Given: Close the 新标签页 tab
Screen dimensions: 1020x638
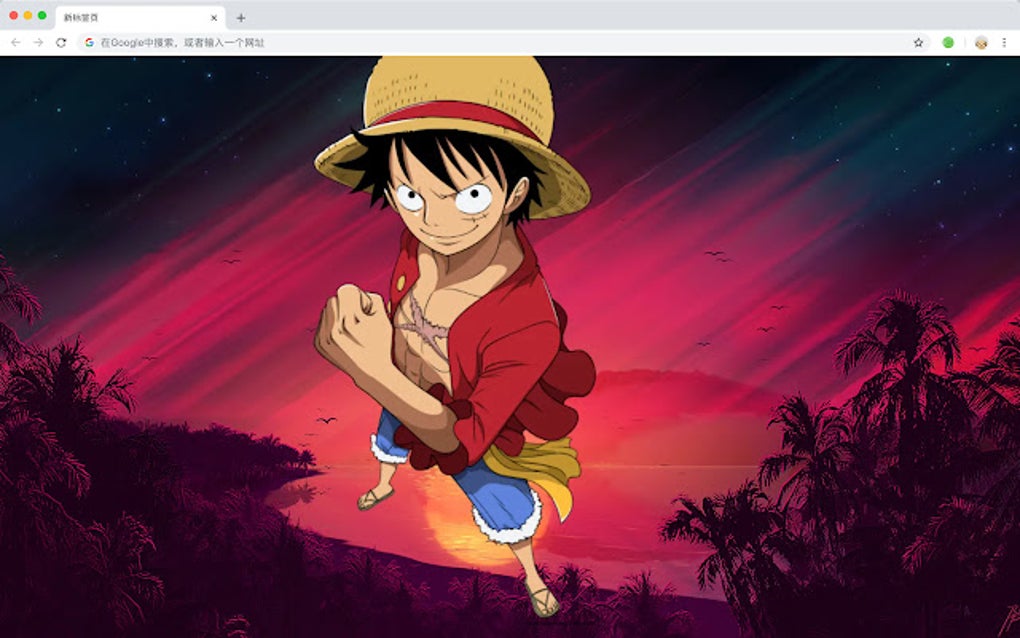Looking at the screenshot, I should [x=212, y=17].
